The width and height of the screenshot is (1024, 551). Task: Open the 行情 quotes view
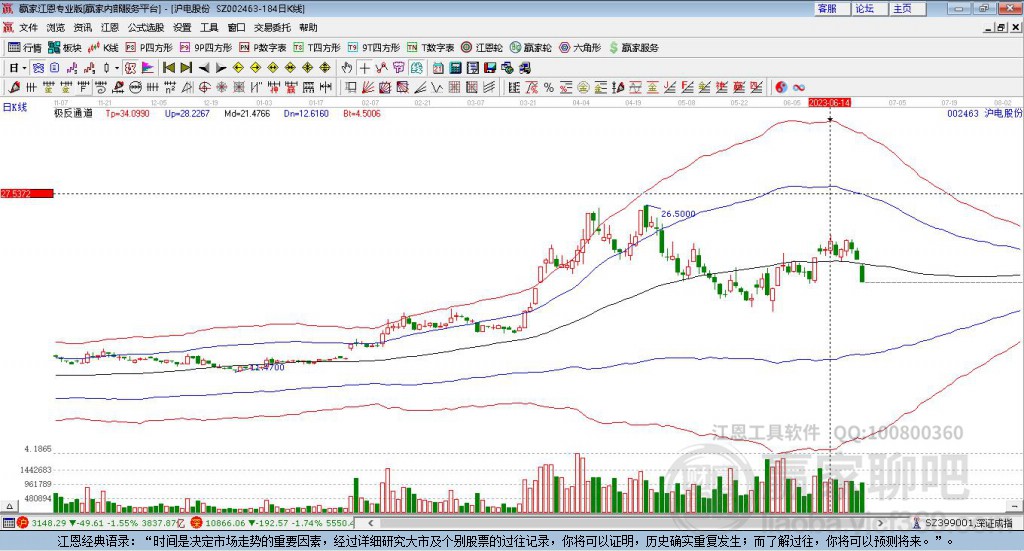click(x=25, y=48)
